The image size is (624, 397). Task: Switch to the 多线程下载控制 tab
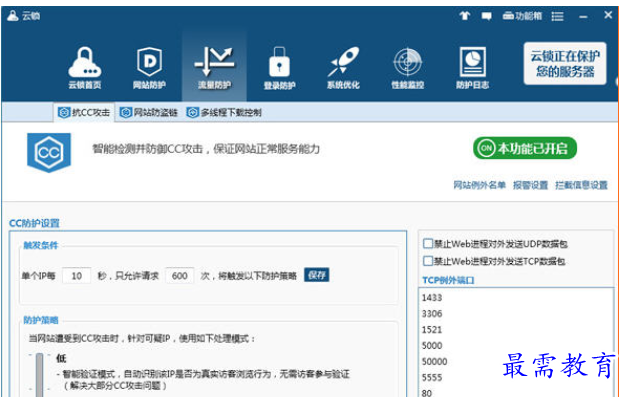point(224,113)
